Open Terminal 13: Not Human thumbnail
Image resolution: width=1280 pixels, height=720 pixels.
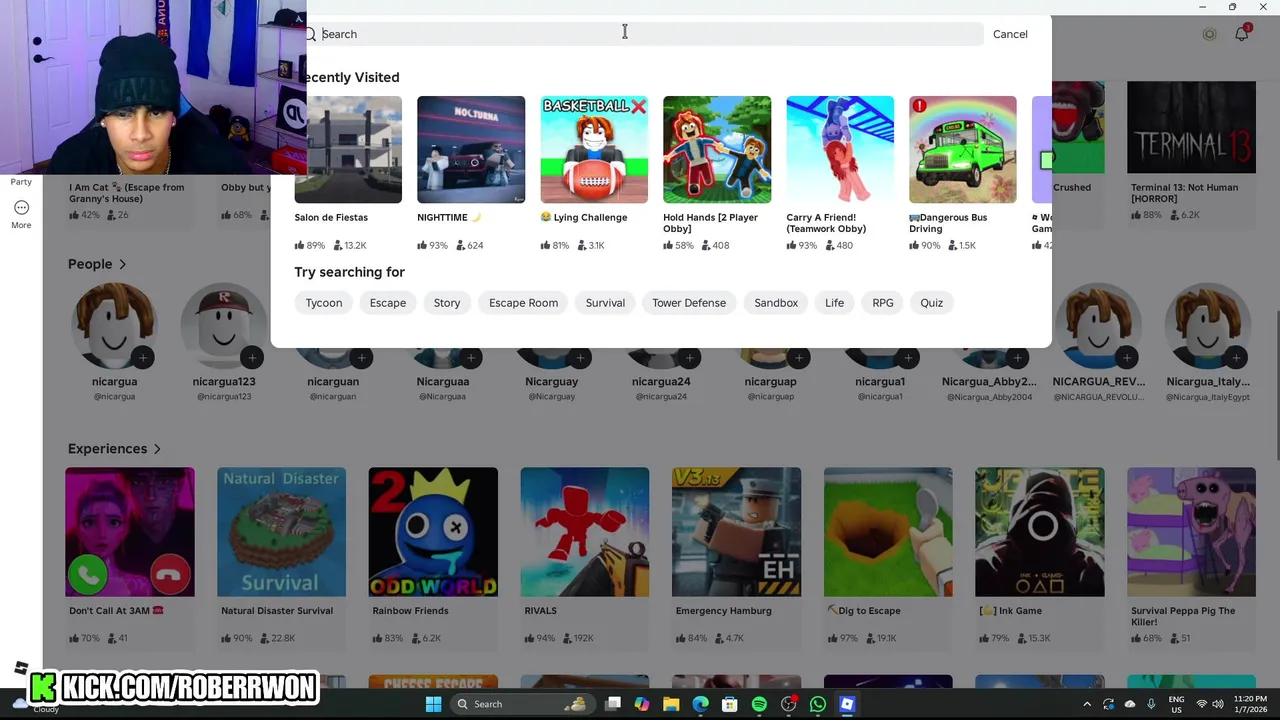pos(1191,128)
